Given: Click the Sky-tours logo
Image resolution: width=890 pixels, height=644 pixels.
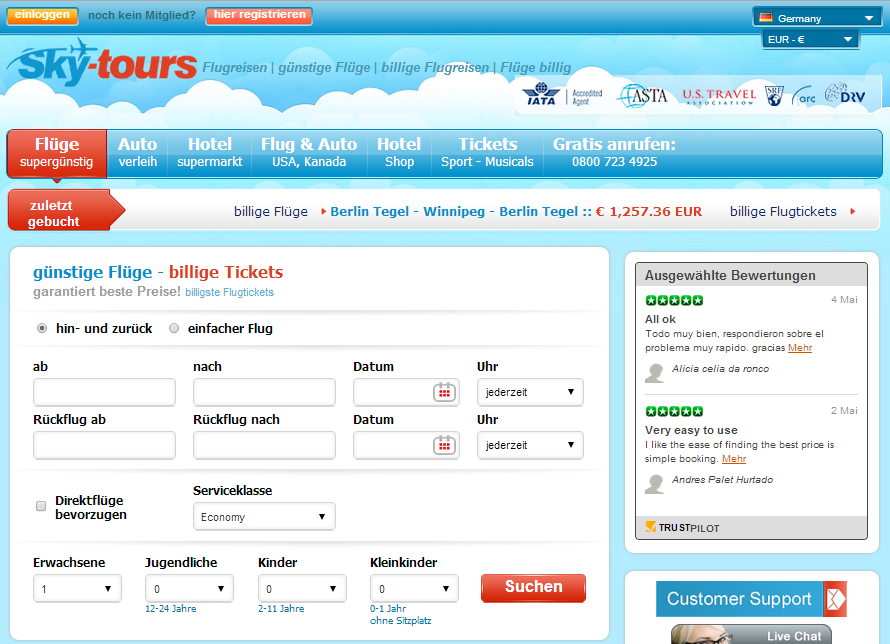Looking at the screenshot, I should click(102, 64).
